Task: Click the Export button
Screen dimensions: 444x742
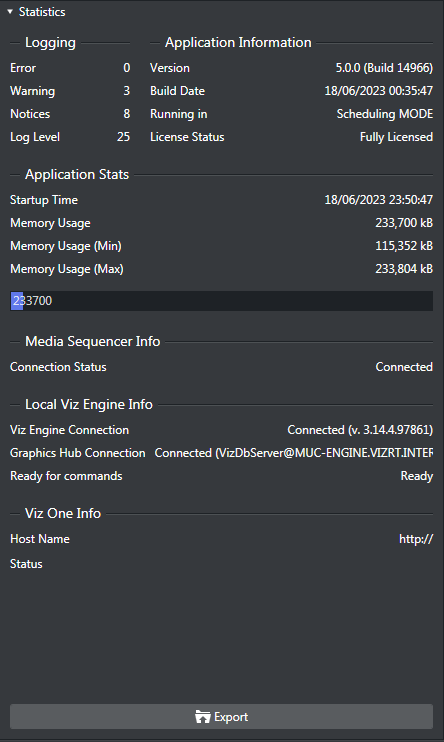Action: tap(222, 716)
